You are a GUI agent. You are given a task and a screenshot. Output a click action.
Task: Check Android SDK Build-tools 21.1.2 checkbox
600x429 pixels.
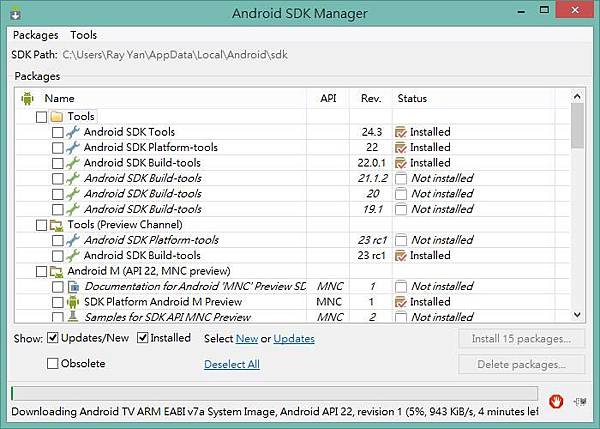click(x=58, y=179)
